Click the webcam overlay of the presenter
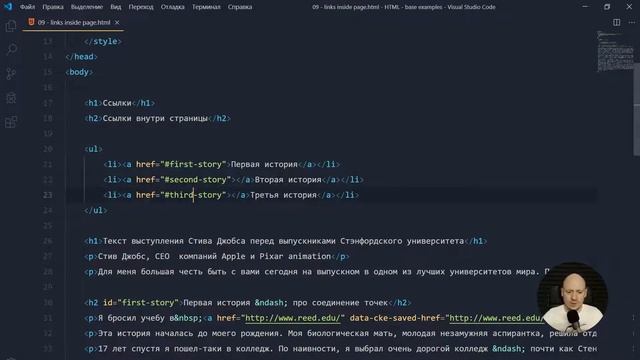Viewport: 640px width, 360px height. (572, 297)
